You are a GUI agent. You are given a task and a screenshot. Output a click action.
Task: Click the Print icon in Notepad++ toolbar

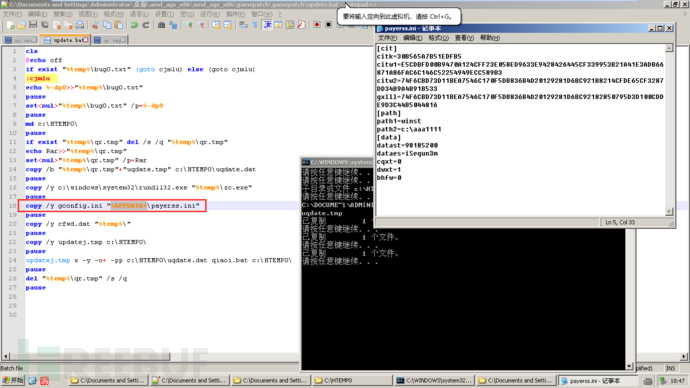(x=80, y=25)
